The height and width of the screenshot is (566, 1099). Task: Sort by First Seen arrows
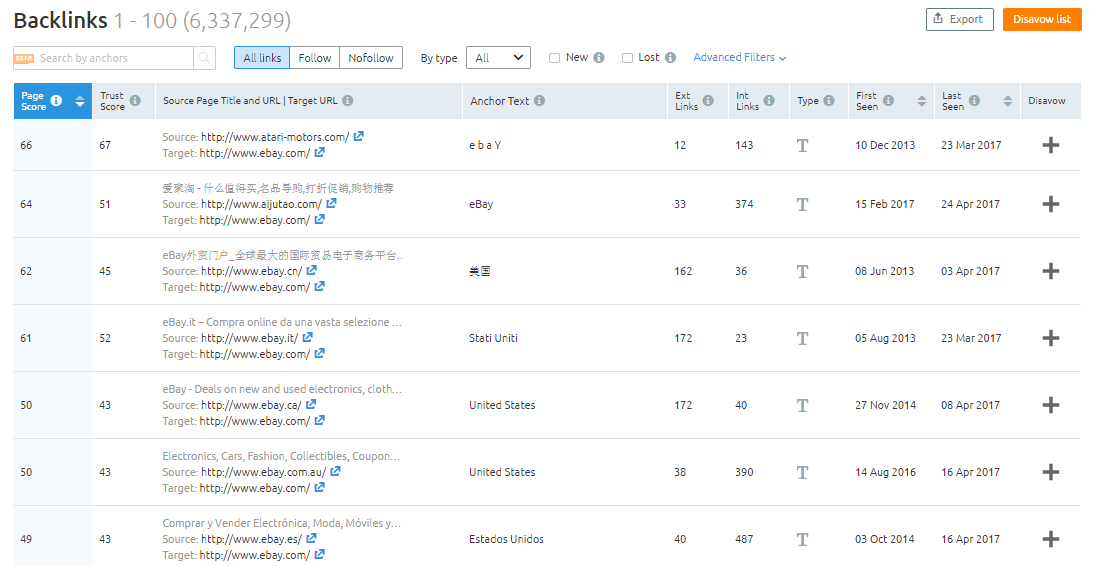click(922, 101)
